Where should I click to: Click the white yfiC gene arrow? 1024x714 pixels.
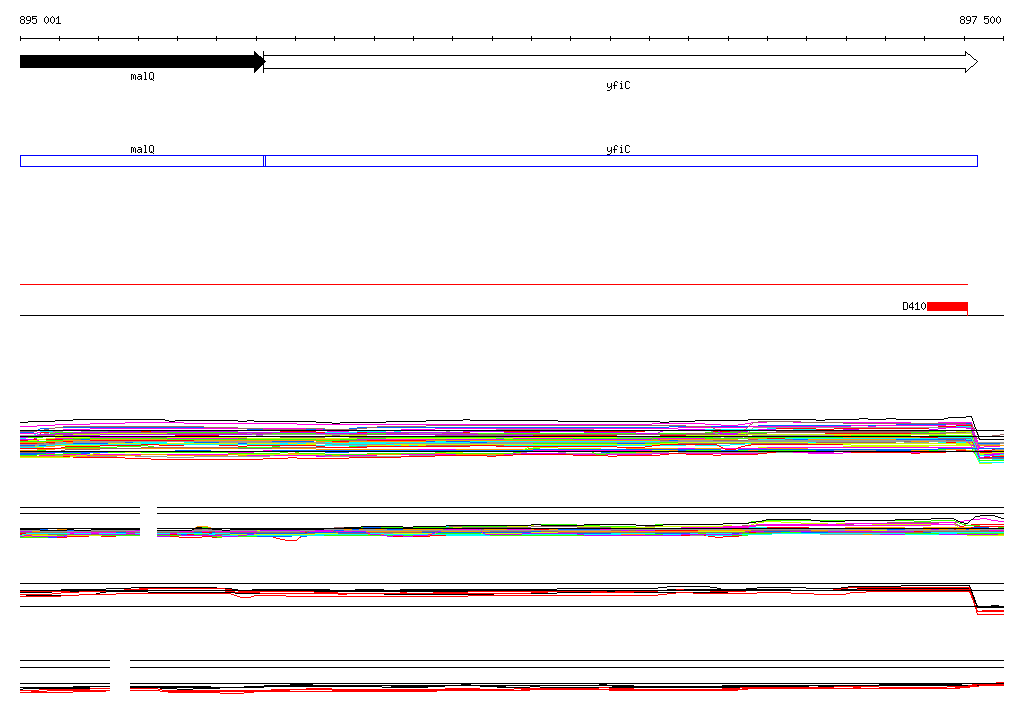click(620, 62)
